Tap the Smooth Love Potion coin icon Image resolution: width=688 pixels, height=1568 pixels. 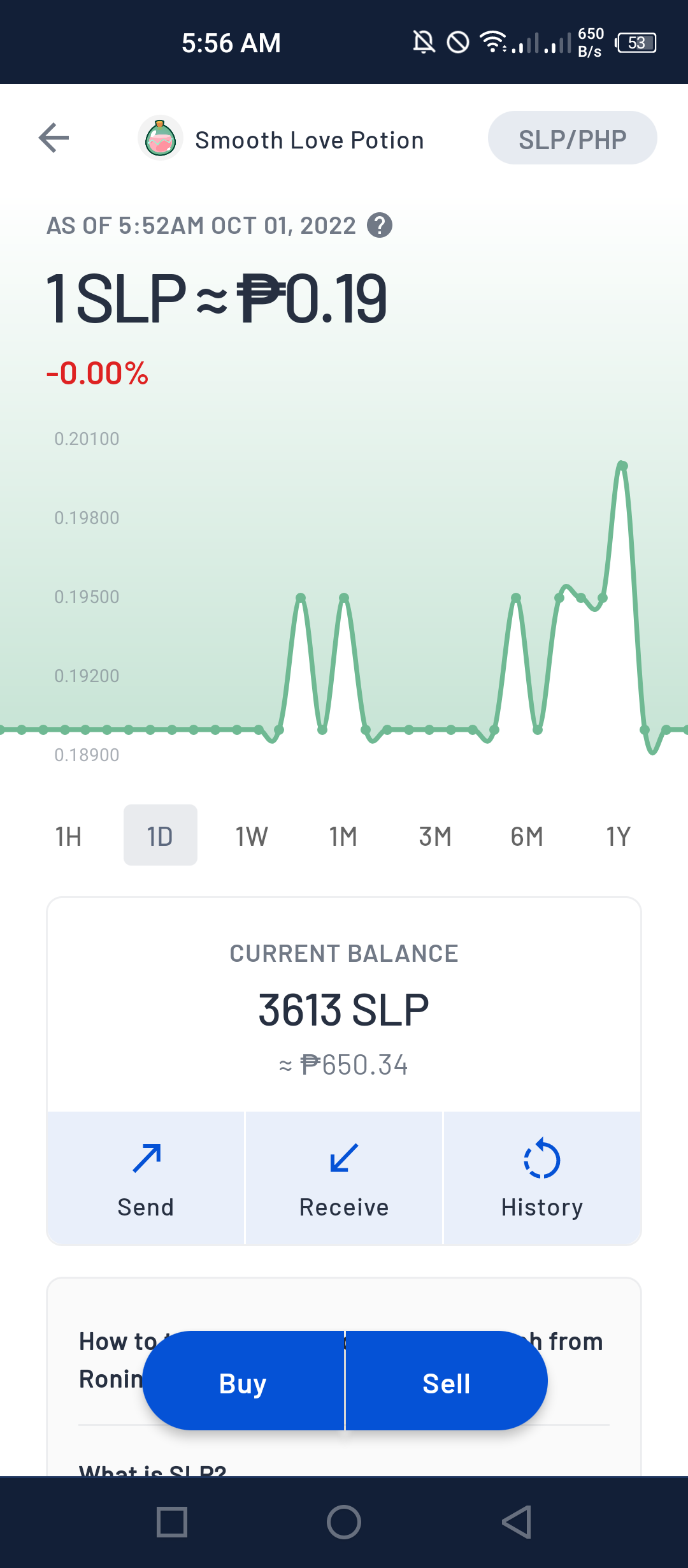tap(161, 138)
